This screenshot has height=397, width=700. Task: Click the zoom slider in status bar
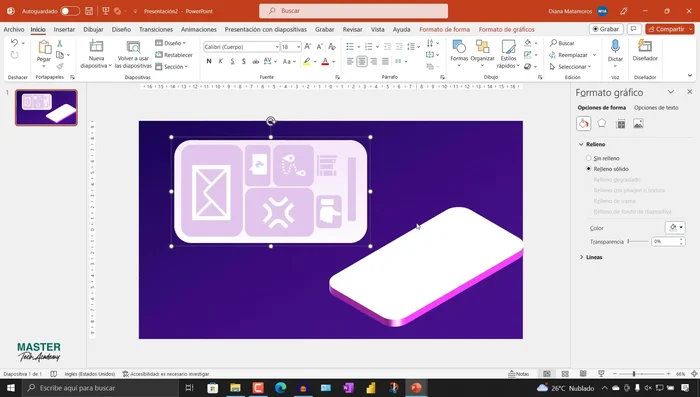pyautogui.click(x=641, y=374)
